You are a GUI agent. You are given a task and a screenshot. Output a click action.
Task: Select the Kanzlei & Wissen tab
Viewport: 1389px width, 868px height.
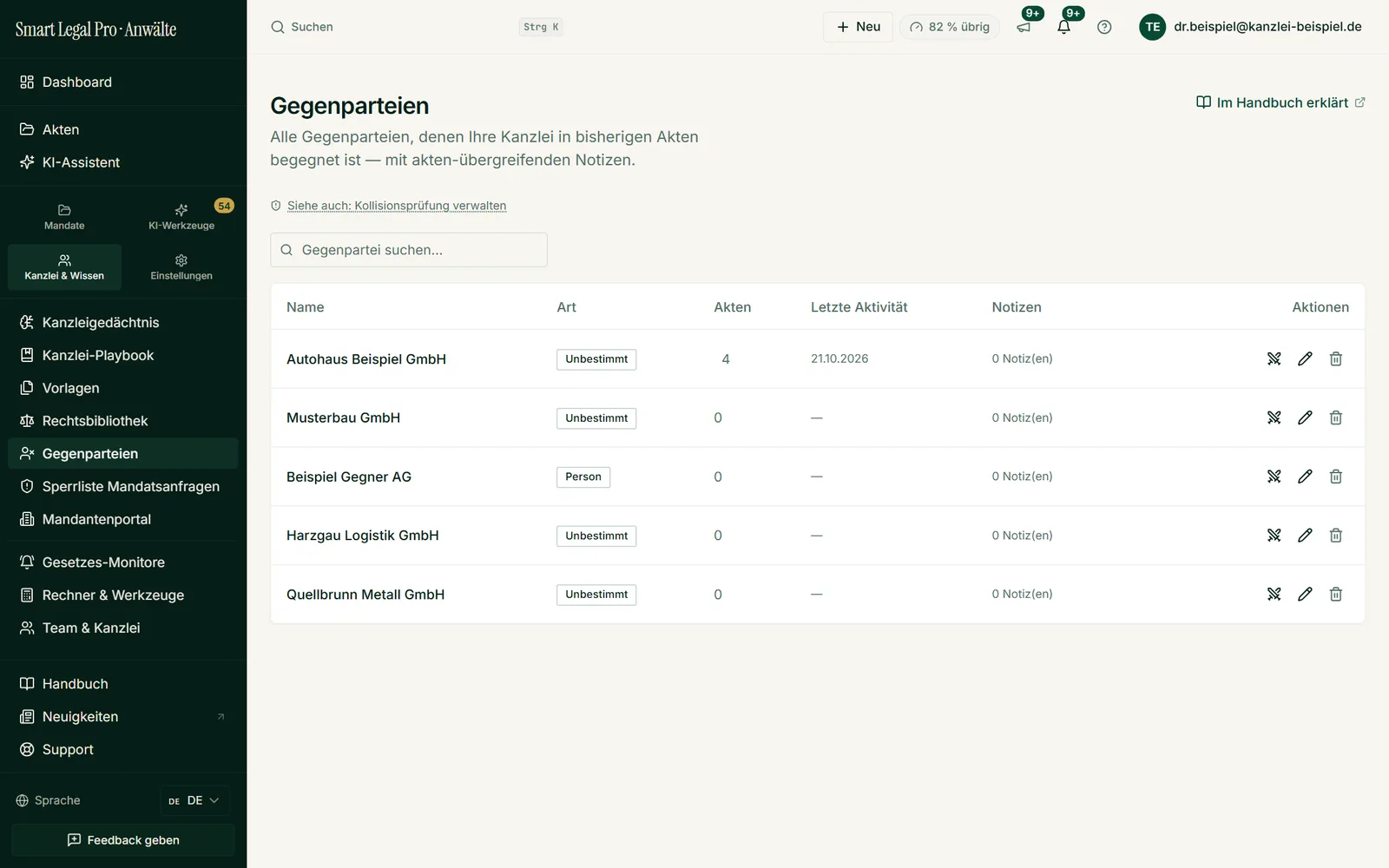click(x=64, y=267)
